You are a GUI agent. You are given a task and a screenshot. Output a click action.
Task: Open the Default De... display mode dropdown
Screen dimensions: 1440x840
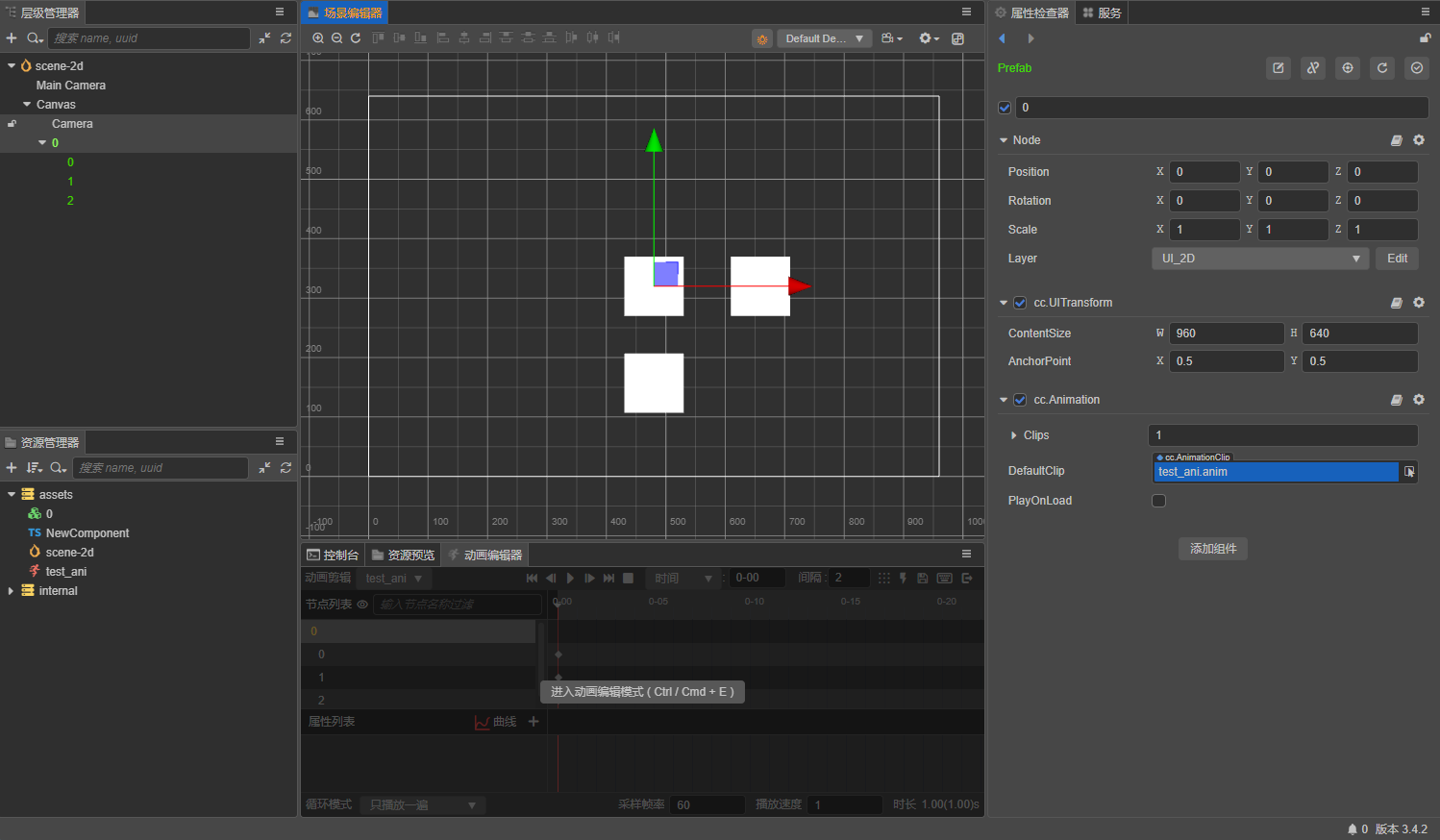tap(824, 38)
